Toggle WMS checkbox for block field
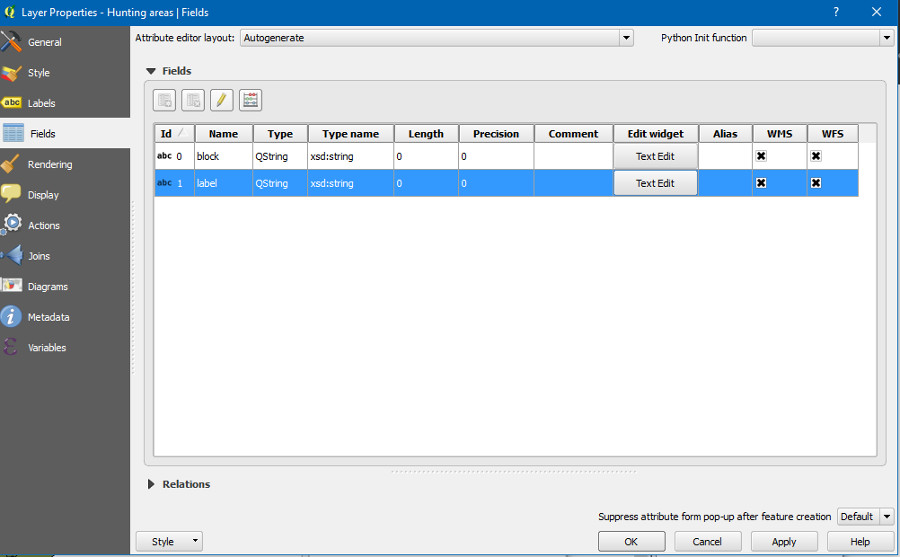Screen dimensions: 900x557 coord(761,156)
